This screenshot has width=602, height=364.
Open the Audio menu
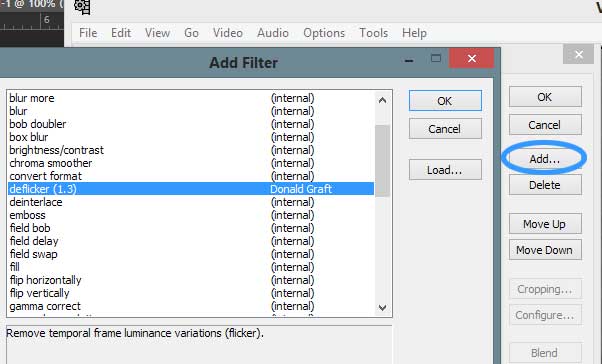273,33
